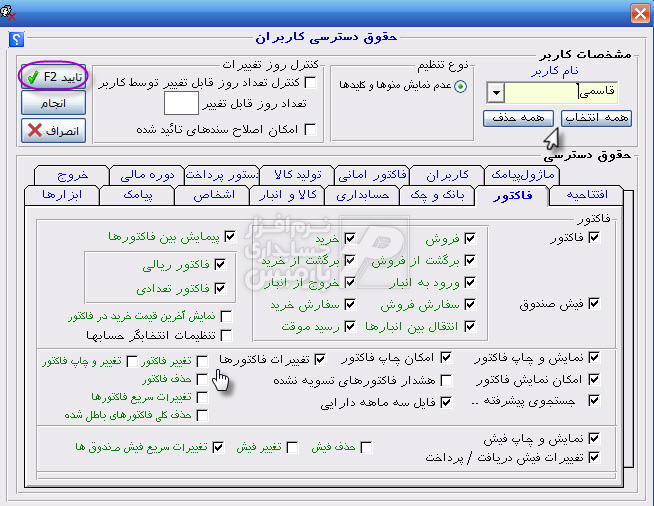Viewport: 654px width, 506px height.
Task: Uncheck the فروش checkbox
Action: tap(470, 238)
